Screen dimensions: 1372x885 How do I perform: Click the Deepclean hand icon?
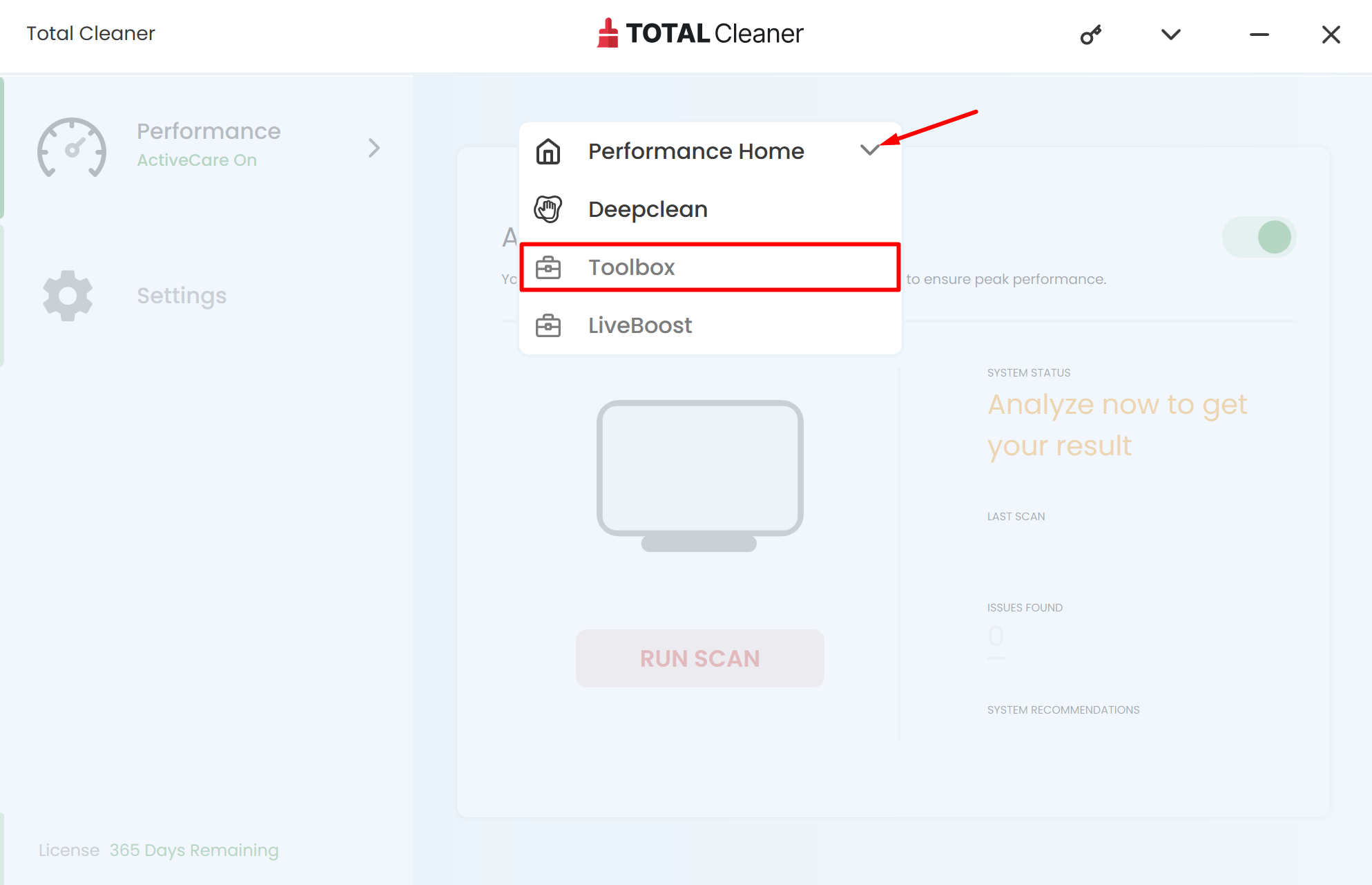[x=548, y=209]
